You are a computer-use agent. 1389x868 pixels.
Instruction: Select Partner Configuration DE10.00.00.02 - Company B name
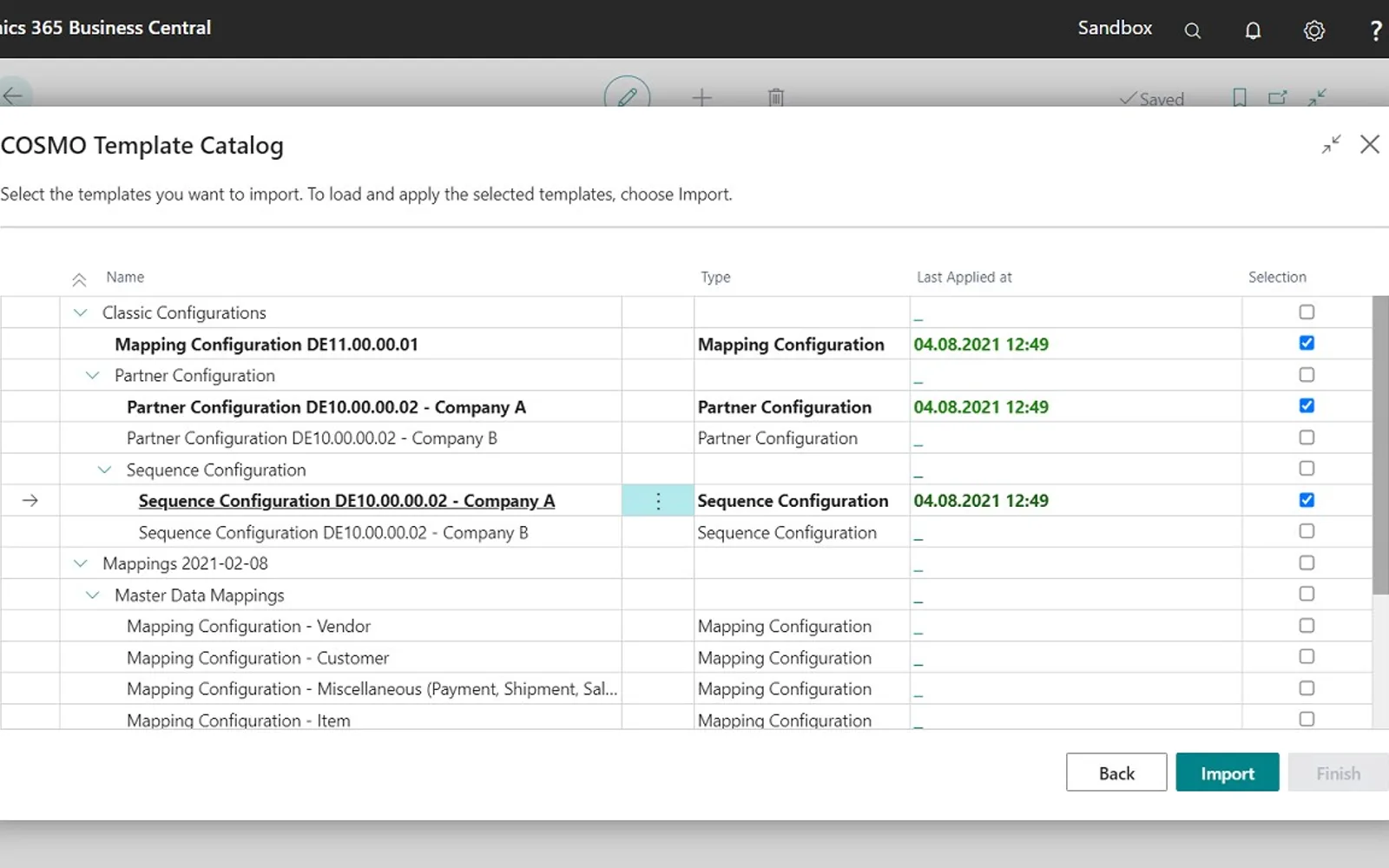tap(312, 438)
